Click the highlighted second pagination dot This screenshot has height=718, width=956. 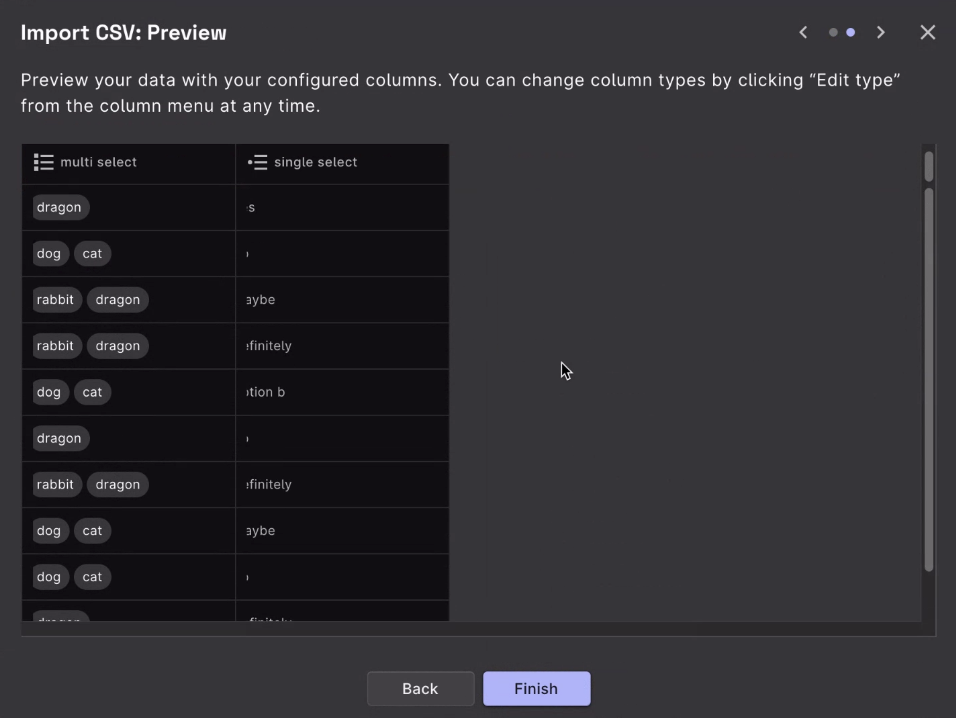[x=851, y=32]
